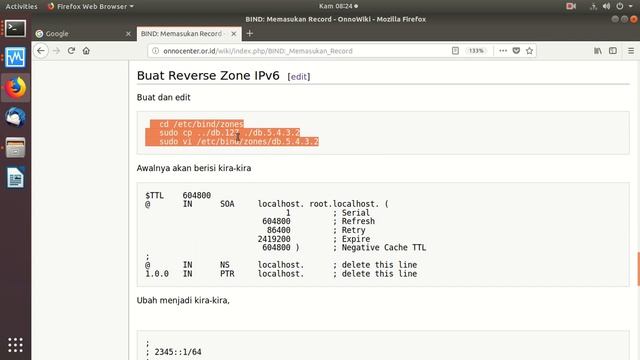Click the edit link beside Buat Reverse Zone IPv6
This screenshot has height=360, width=640.
(299, 76)
